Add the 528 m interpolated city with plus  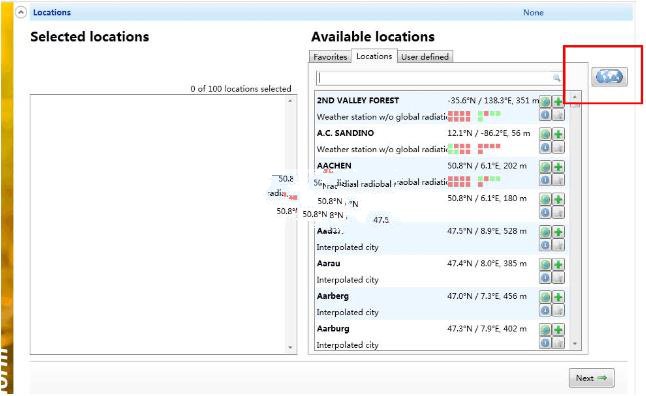(558, 232)
